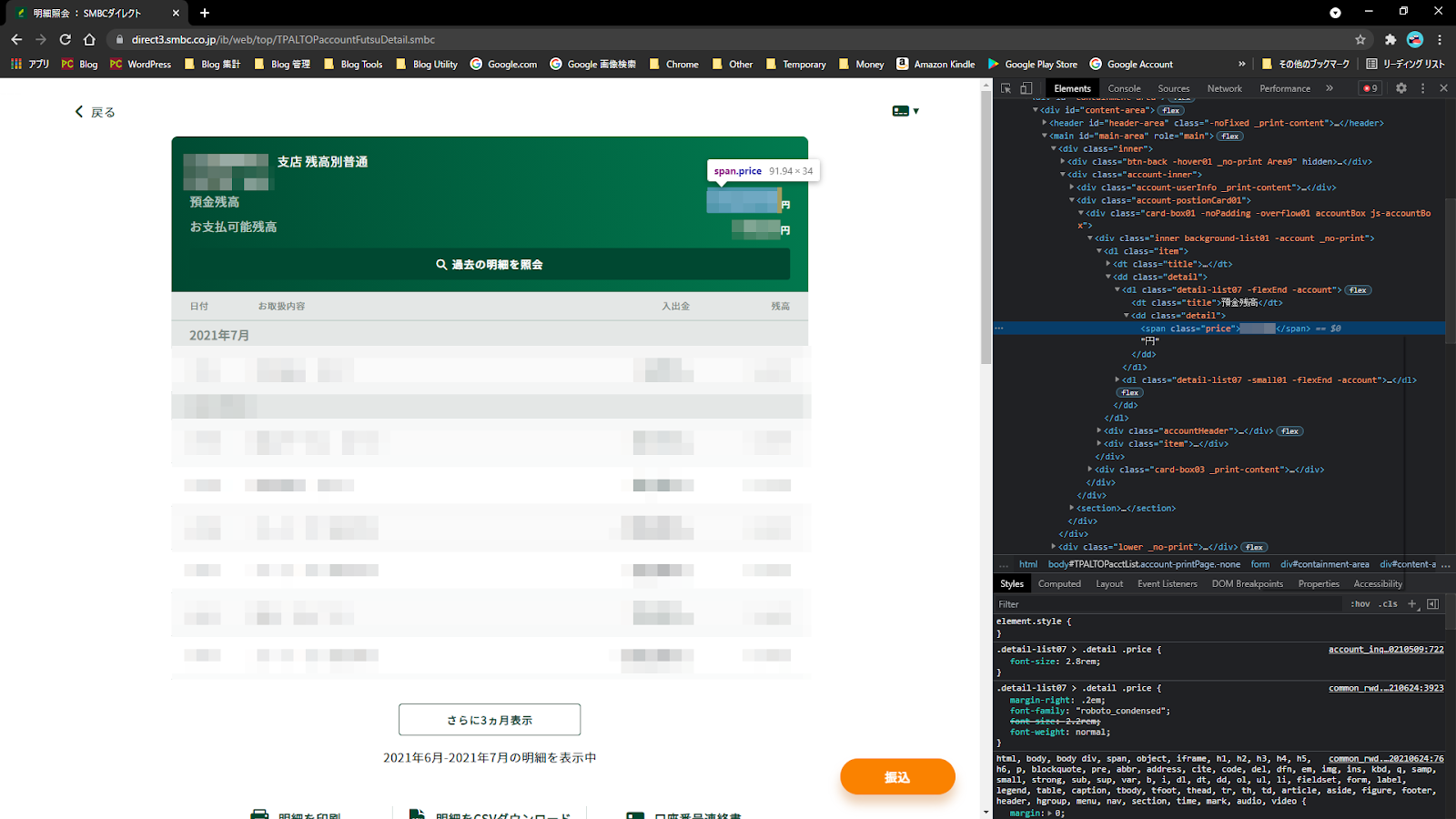
Task: Open the Layout pane tab
Action: click(1109, 583)
